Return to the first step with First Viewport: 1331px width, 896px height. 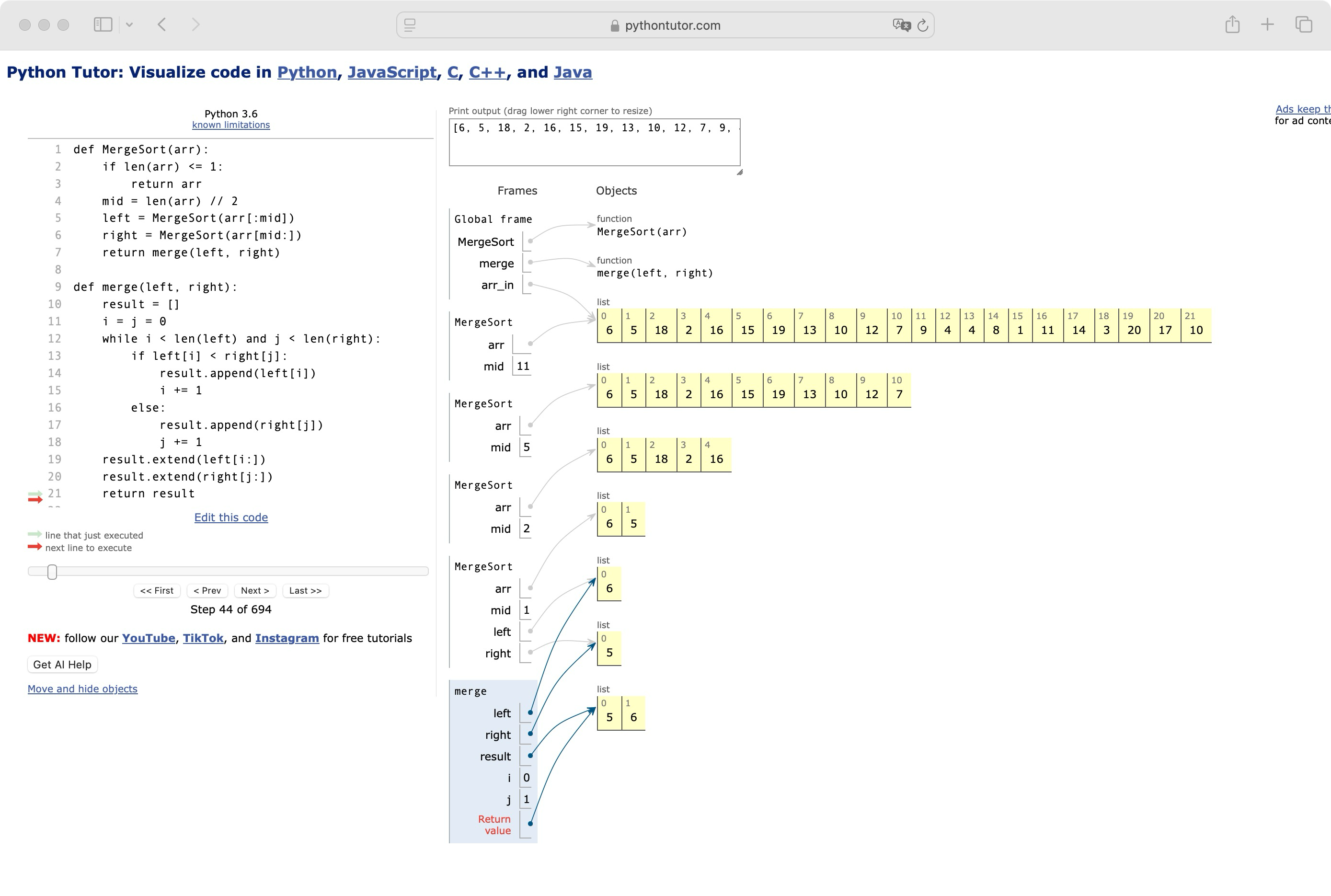tap(157, 590)
